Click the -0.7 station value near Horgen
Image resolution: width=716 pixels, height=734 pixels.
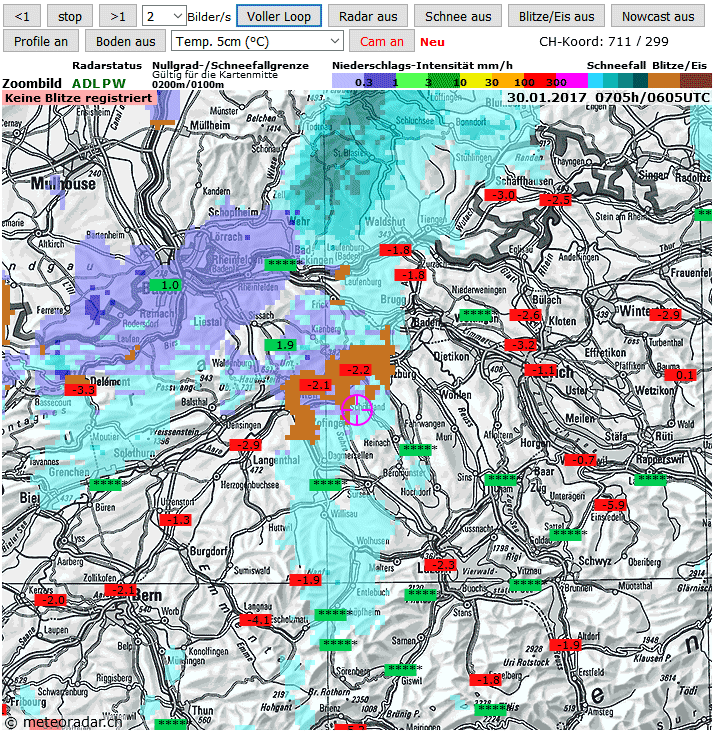coord(580,460)
